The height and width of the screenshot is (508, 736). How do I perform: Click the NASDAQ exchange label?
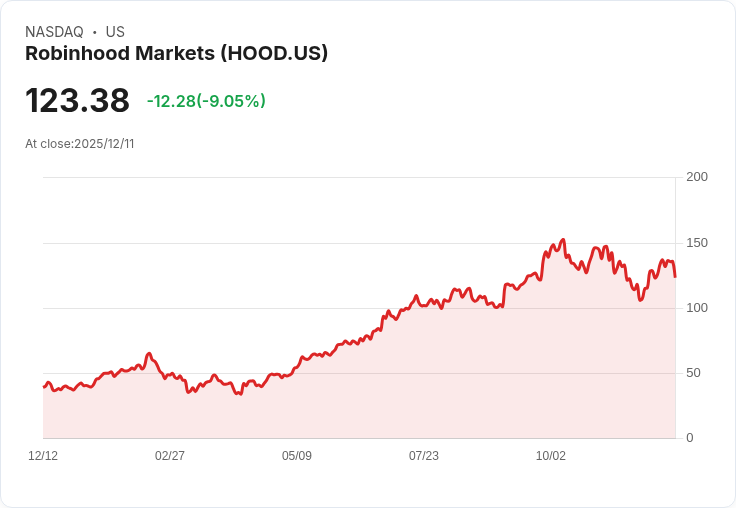point(54,32)
